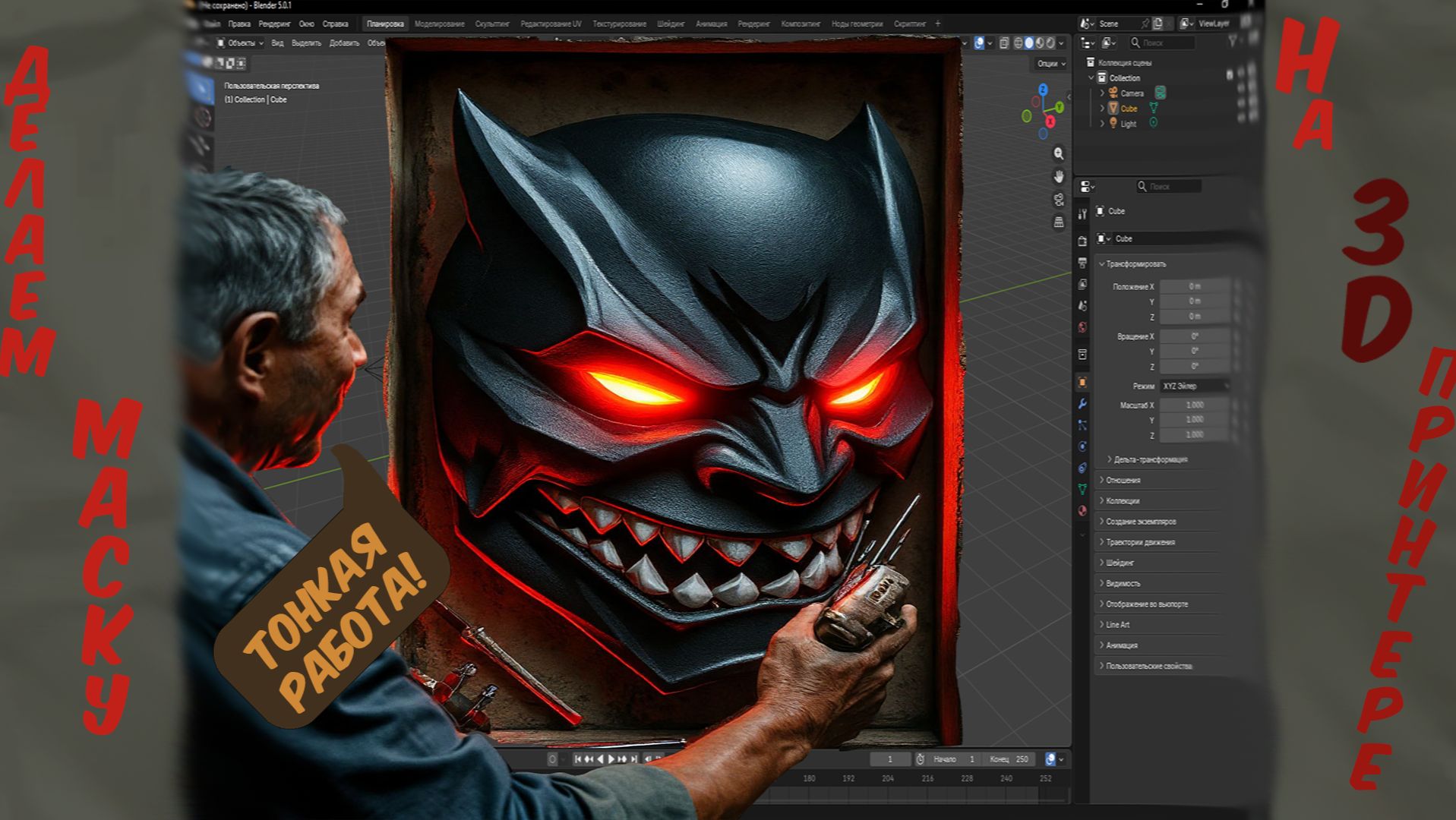Switch to solid shading mode
The width and height of the screenshot is (1456, 820).
[x=1029, y=43]
